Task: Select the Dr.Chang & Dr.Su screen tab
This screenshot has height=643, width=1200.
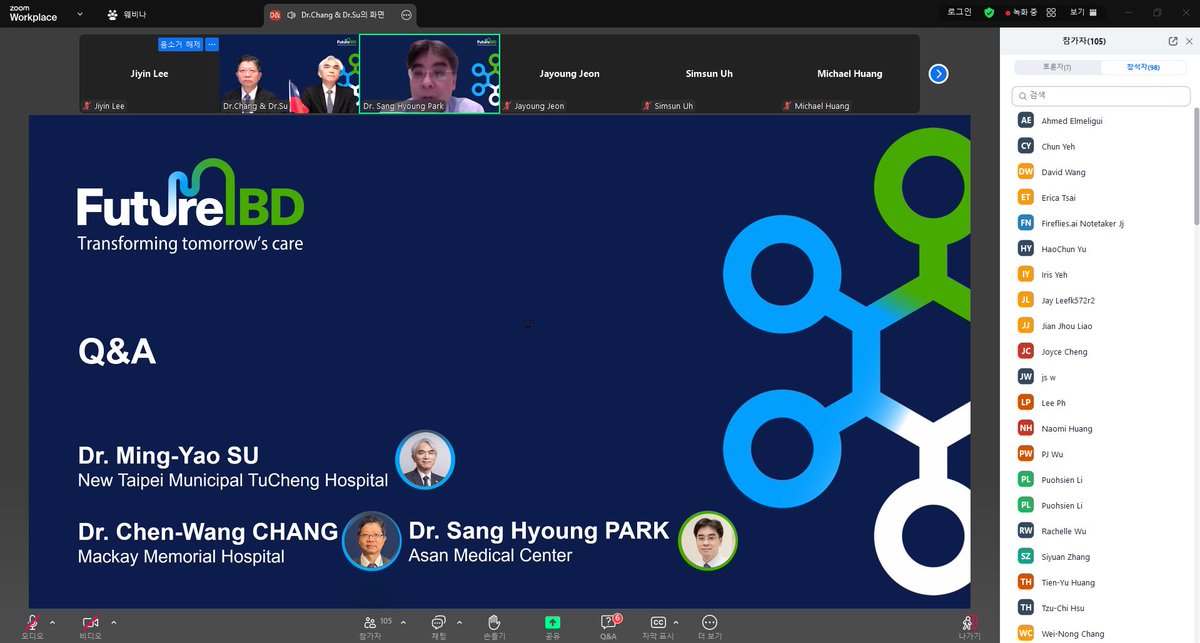Action: click(x=340, y=15)
